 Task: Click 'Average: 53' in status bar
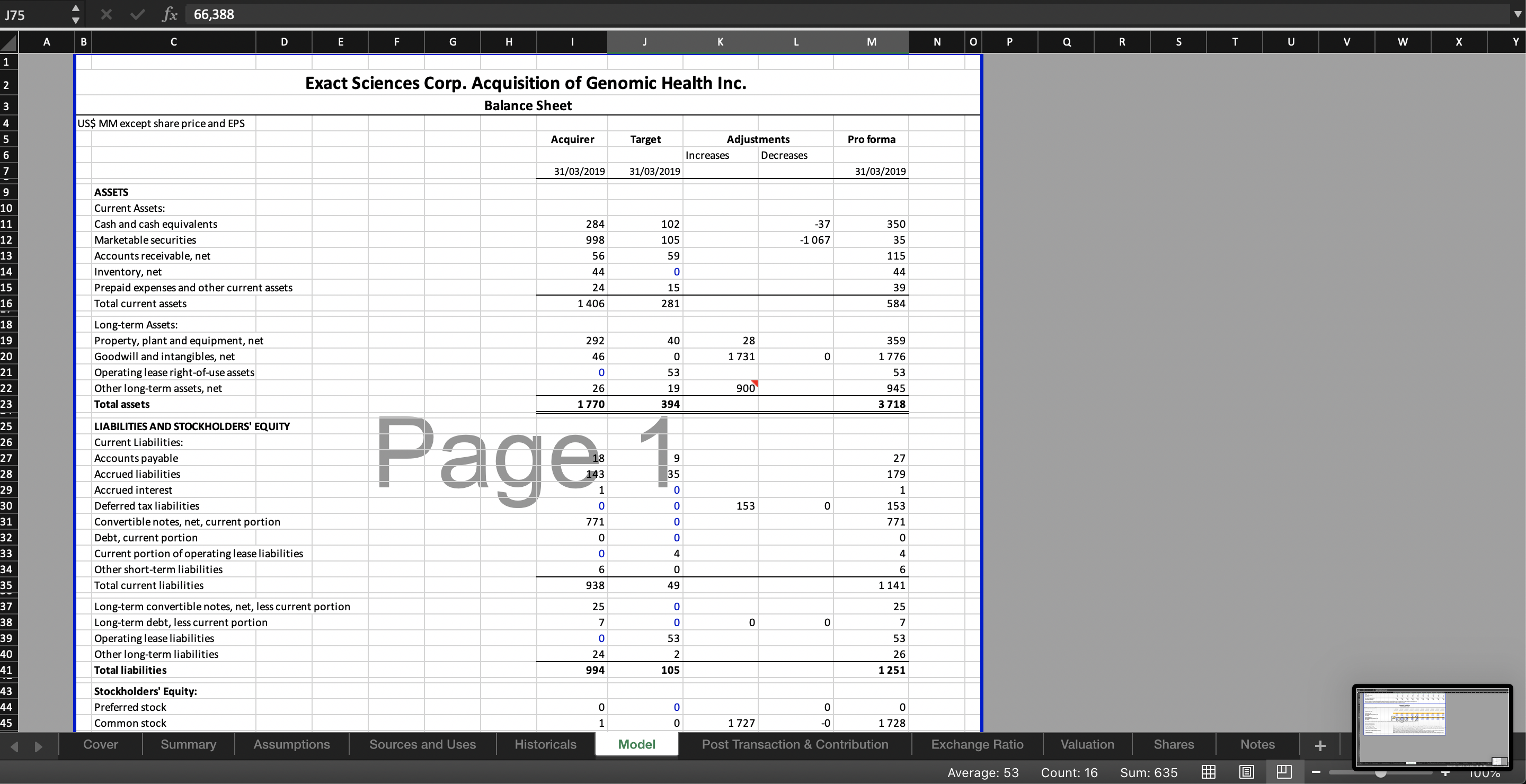983,773
